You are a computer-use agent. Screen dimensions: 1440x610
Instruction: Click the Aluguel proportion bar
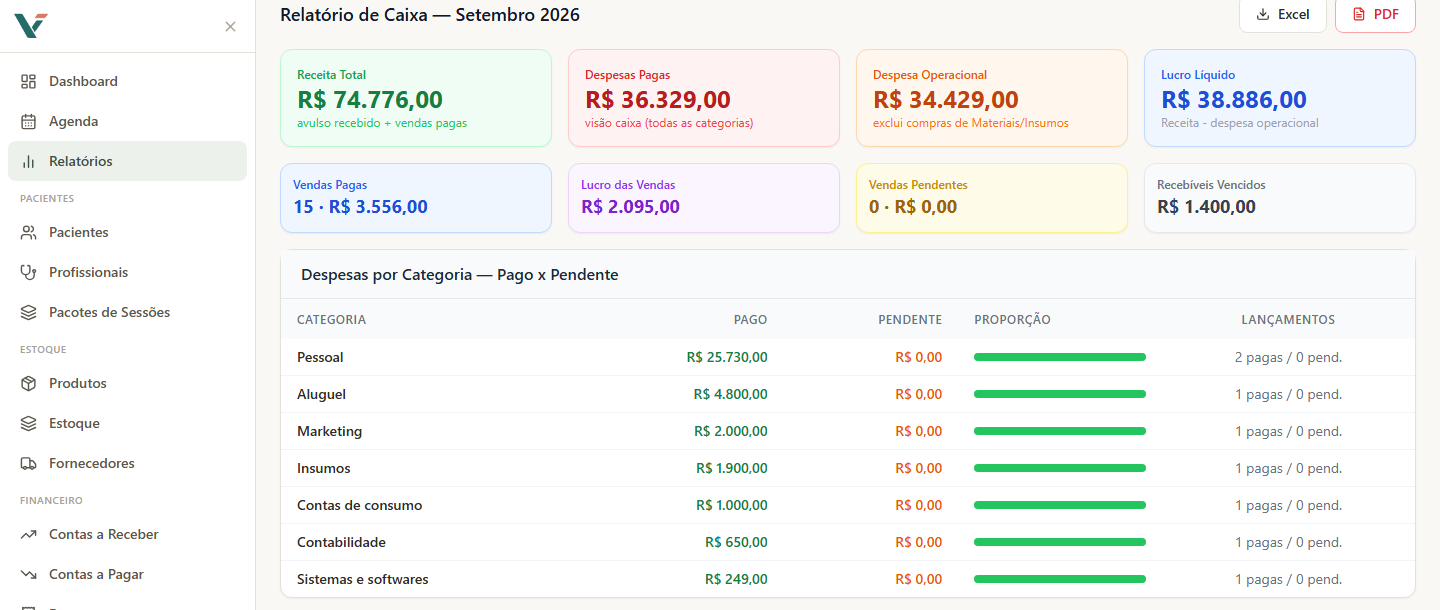coord(1060,394)
